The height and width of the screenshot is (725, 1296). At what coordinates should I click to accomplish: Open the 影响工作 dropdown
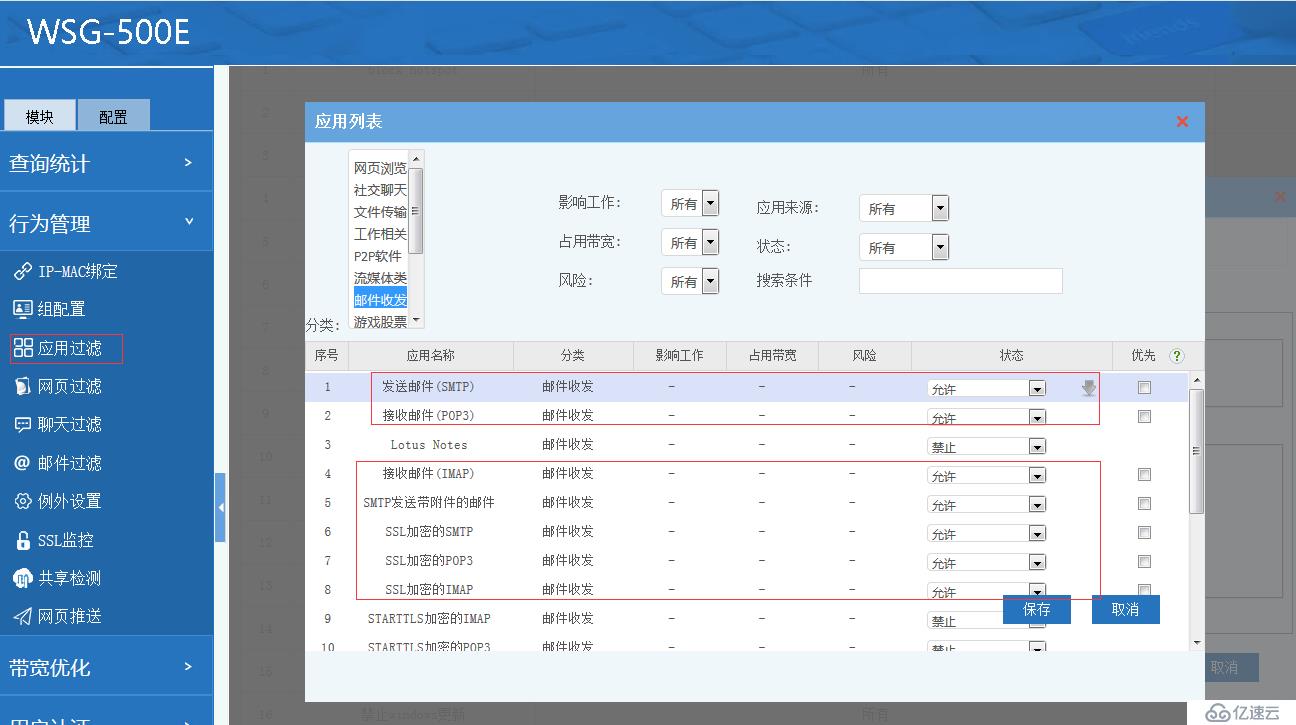point(690,203)
